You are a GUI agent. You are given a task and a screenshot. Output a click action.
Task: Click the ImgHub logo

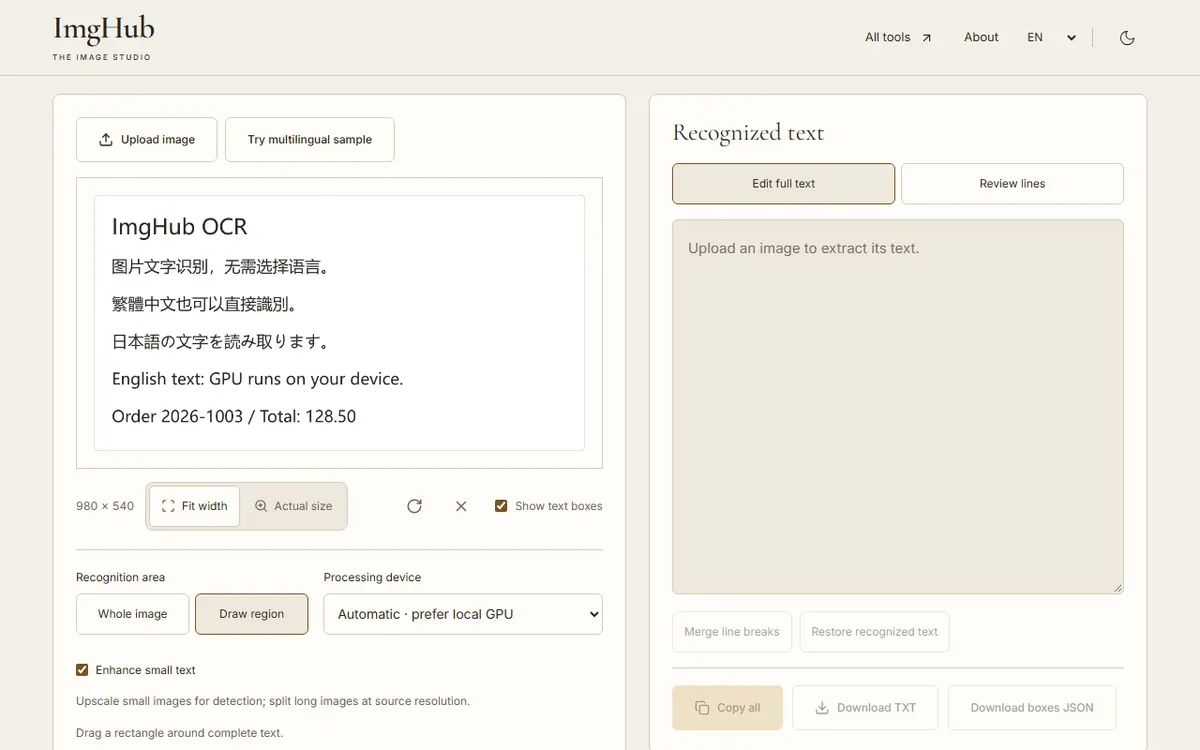coord(103,38)
